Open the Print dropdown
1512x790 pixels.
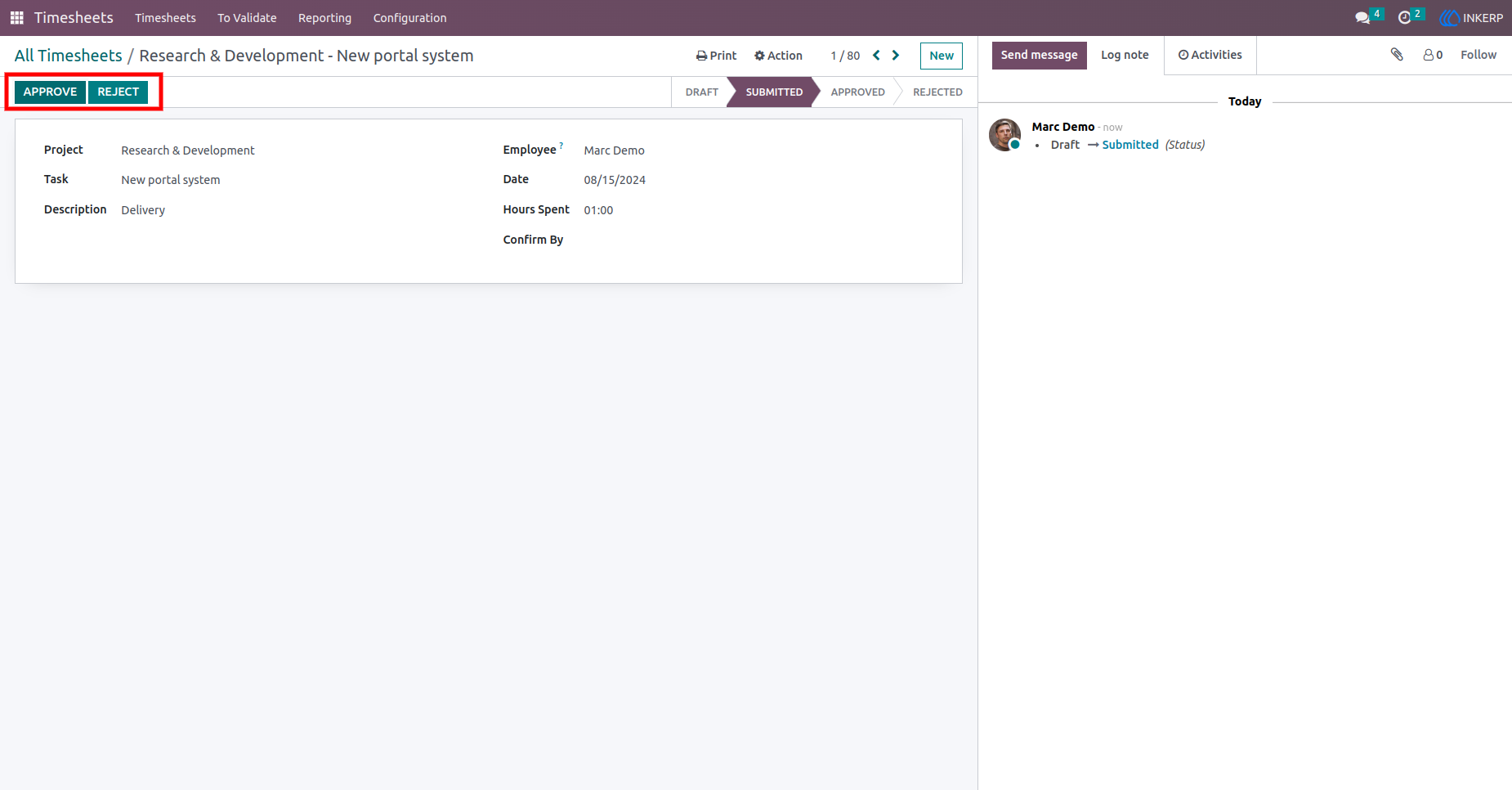tap(716, 56)
